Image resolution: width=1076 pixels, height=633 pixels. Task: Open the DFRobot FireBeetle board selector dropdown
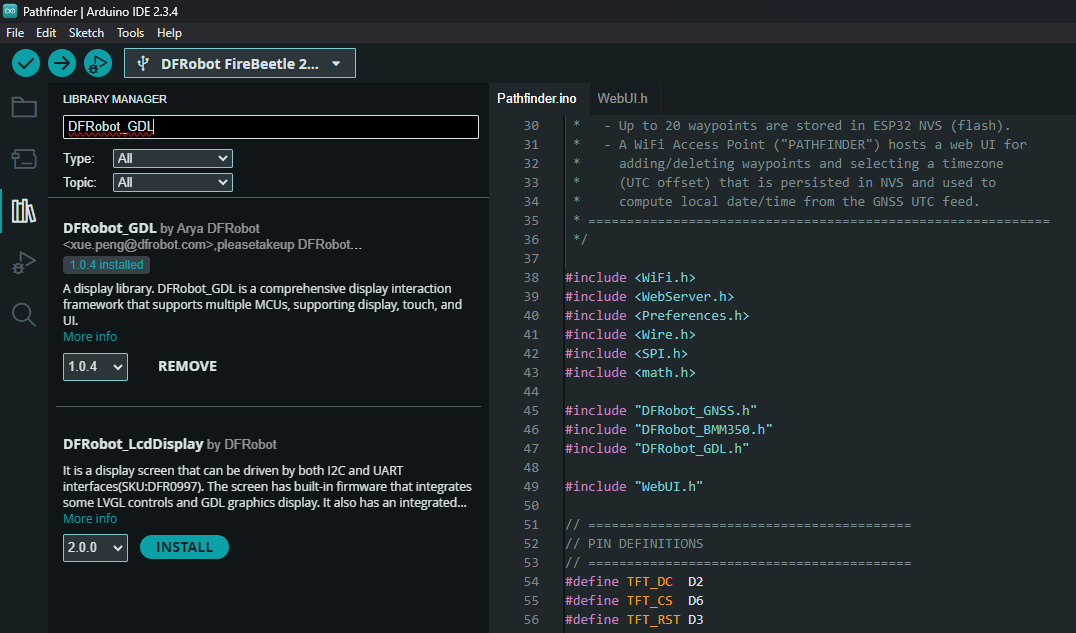[240, 63]
